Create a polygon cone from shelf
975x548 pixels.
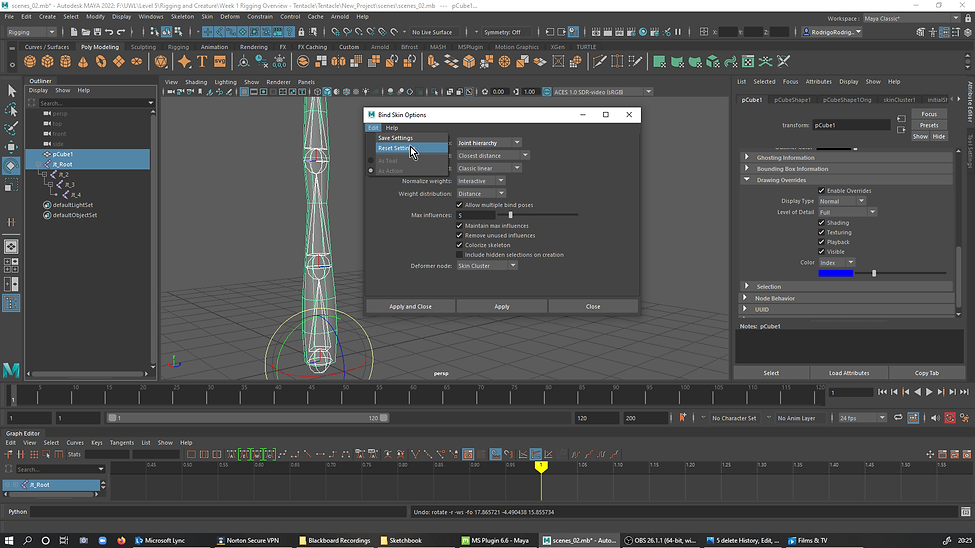(83, 62)
